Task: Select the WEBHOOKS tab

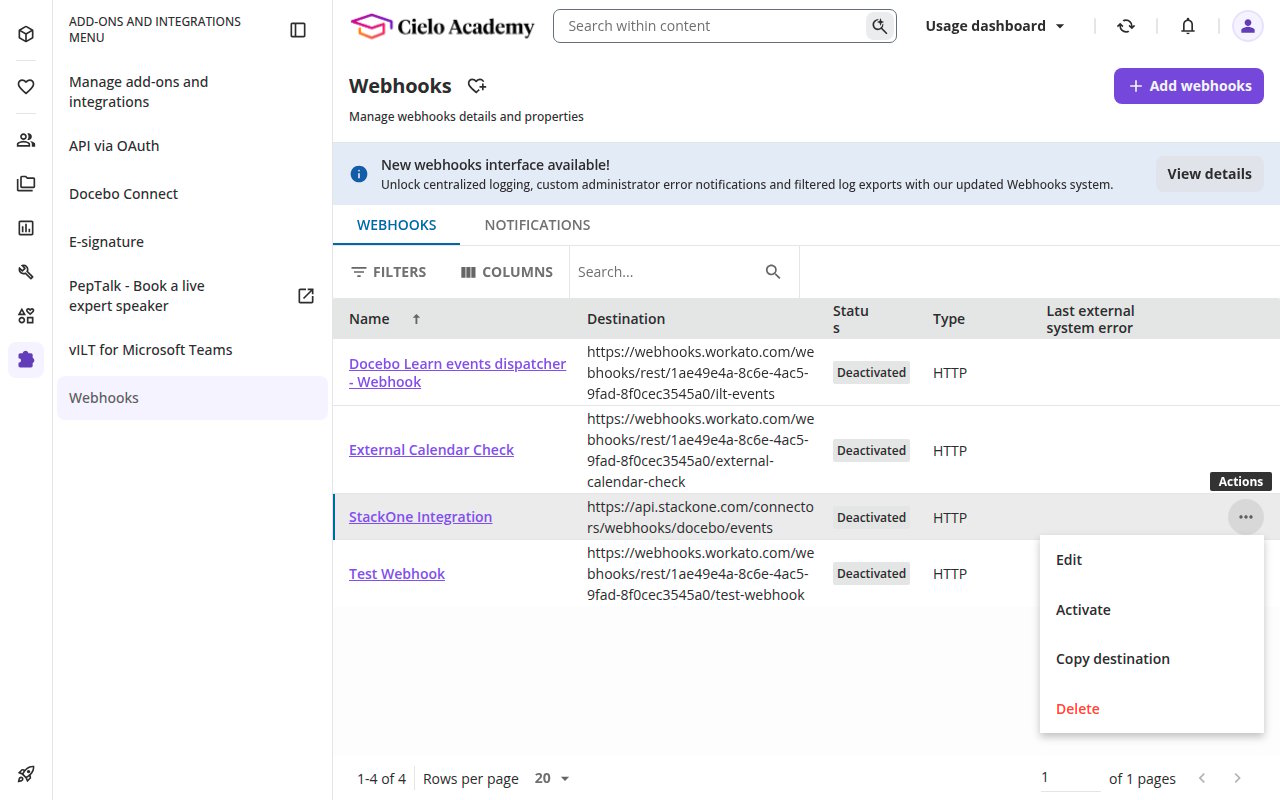Action: click(396, 225)
